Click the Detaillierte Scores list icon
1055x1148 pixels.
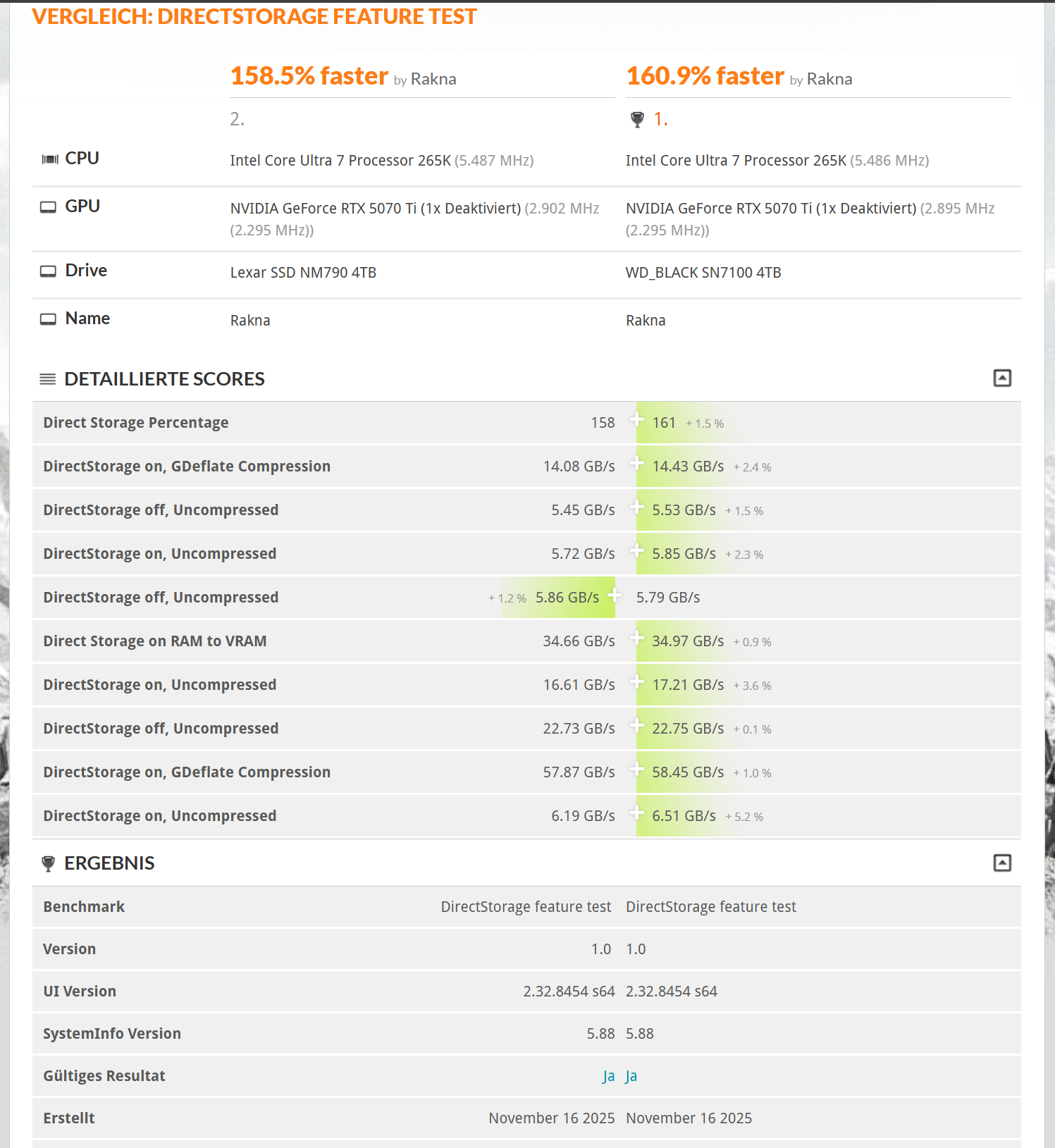coord(48,379)
